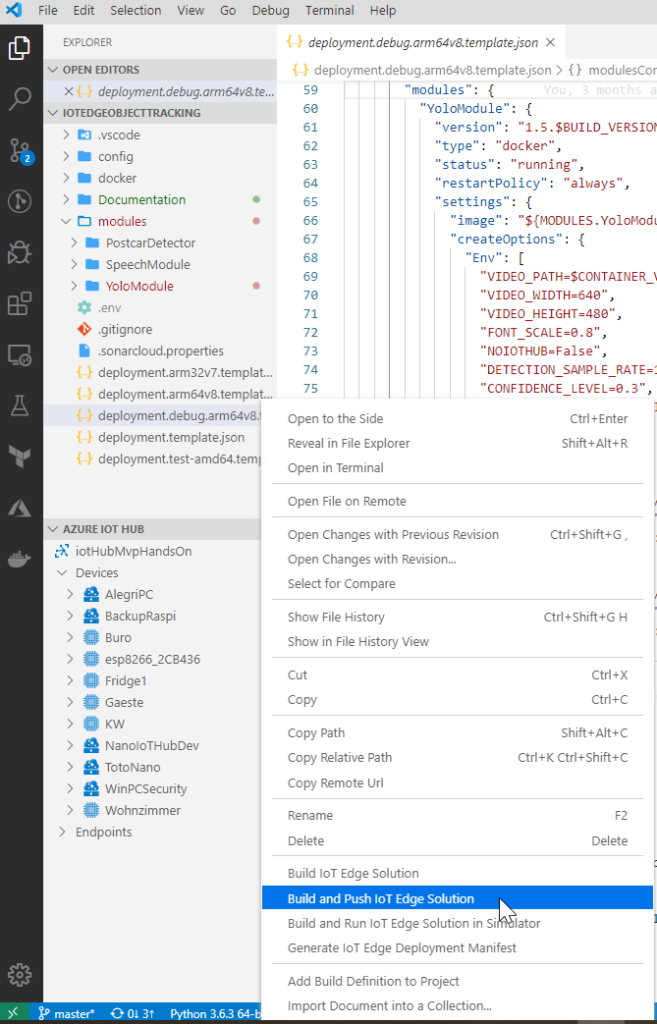Open the Remote Explorer monitor icon
The width and height of the screenshot is (657, 1024).
[x=20, y=355]
